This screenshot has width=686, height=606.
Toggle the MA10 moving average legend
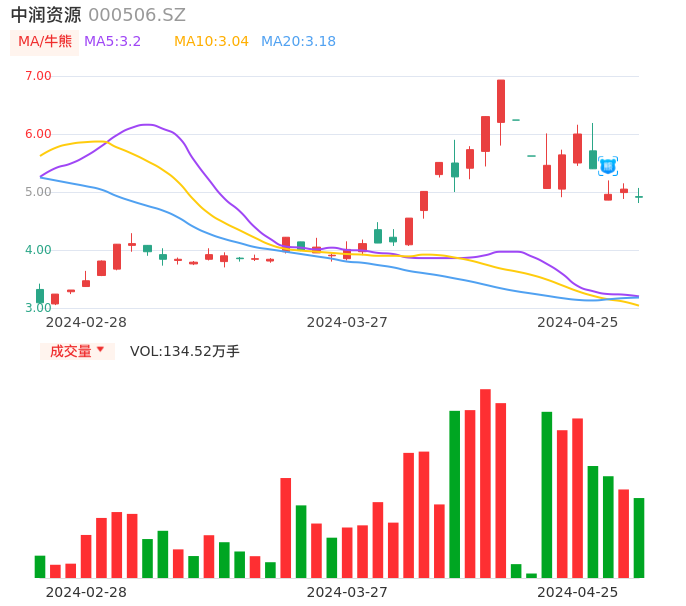click(x=211, y=42)
